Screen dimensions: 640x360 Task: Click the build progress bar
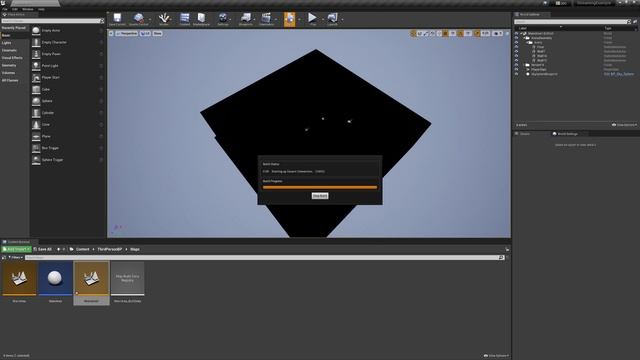point(320,187)
